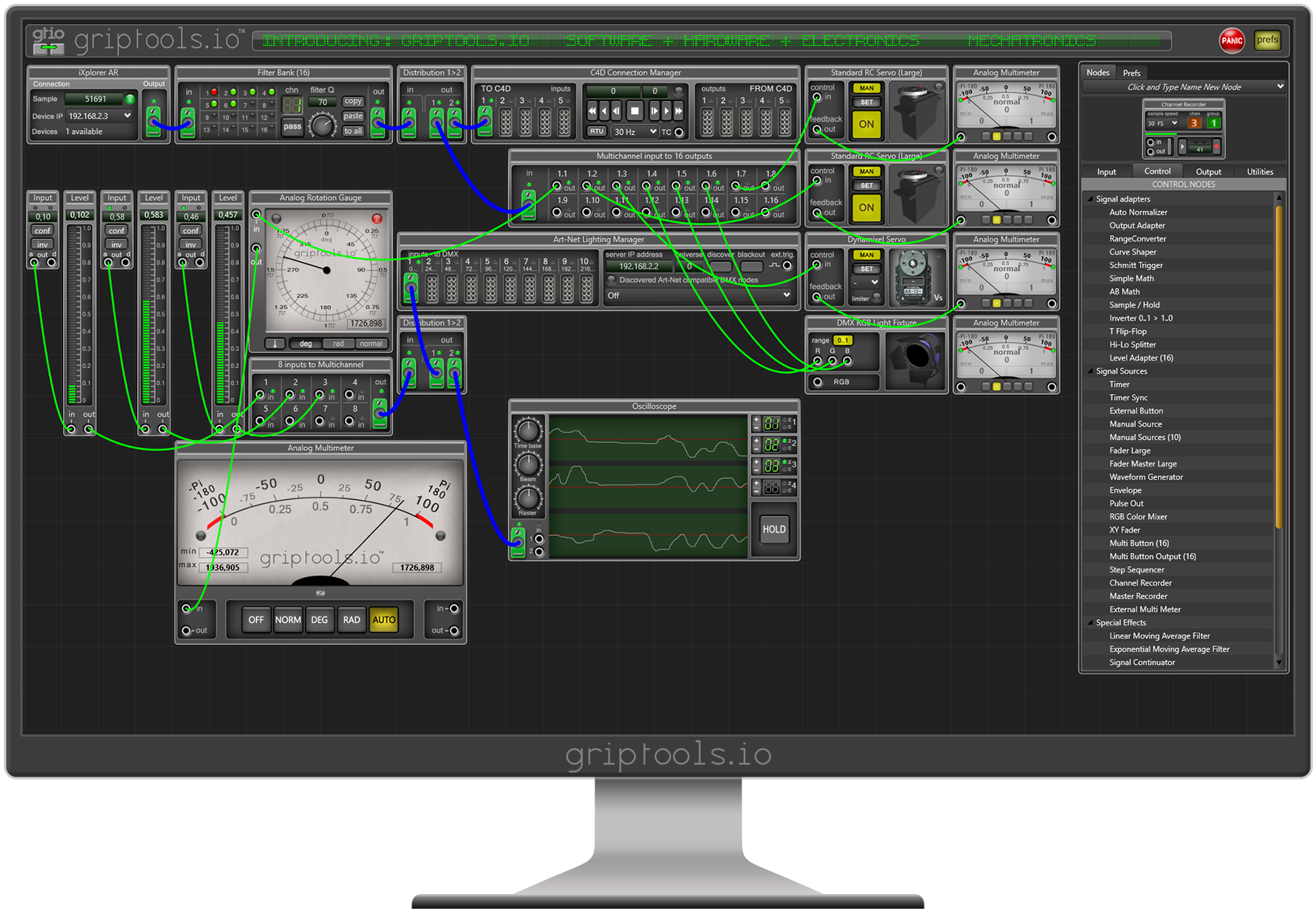Toggle TC radio in C4D Connection Manager
The image size is (1316, 915).
tap(678, 132)
